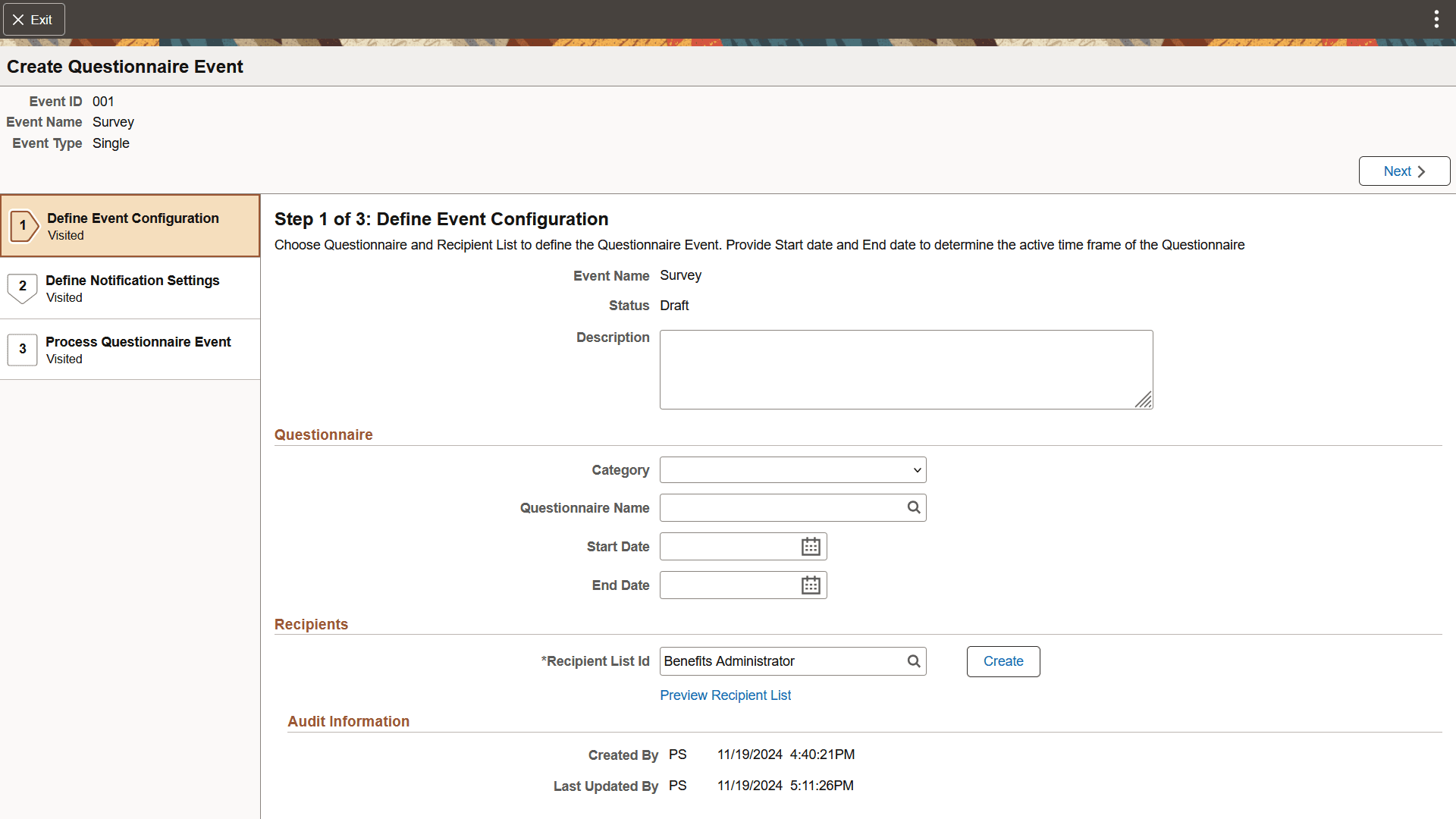1456x819 pixels.
Task: Open the End Date calendar picker
Action: coord(811,585)
